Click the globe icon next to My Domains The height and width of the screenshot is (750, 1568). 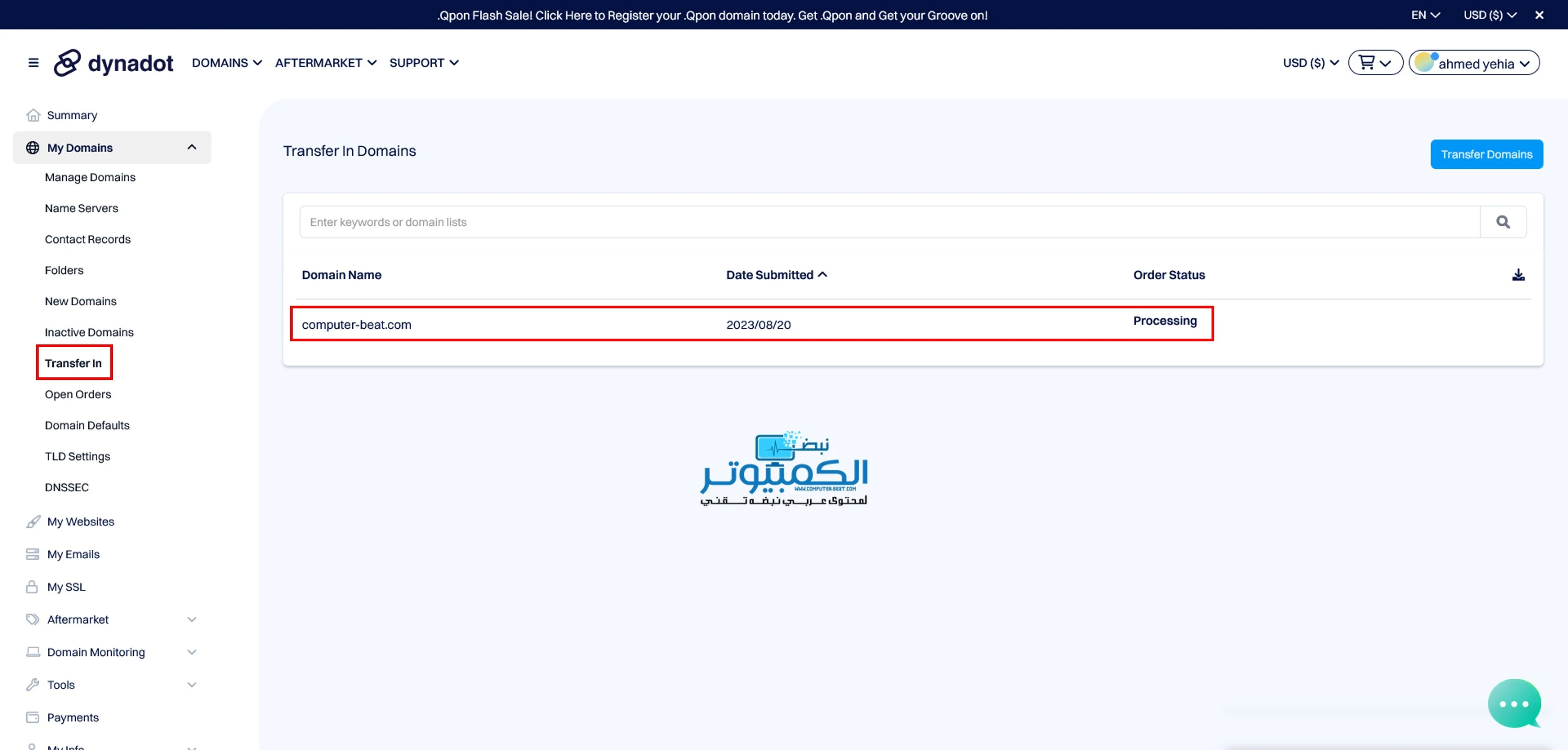(33, 147)
